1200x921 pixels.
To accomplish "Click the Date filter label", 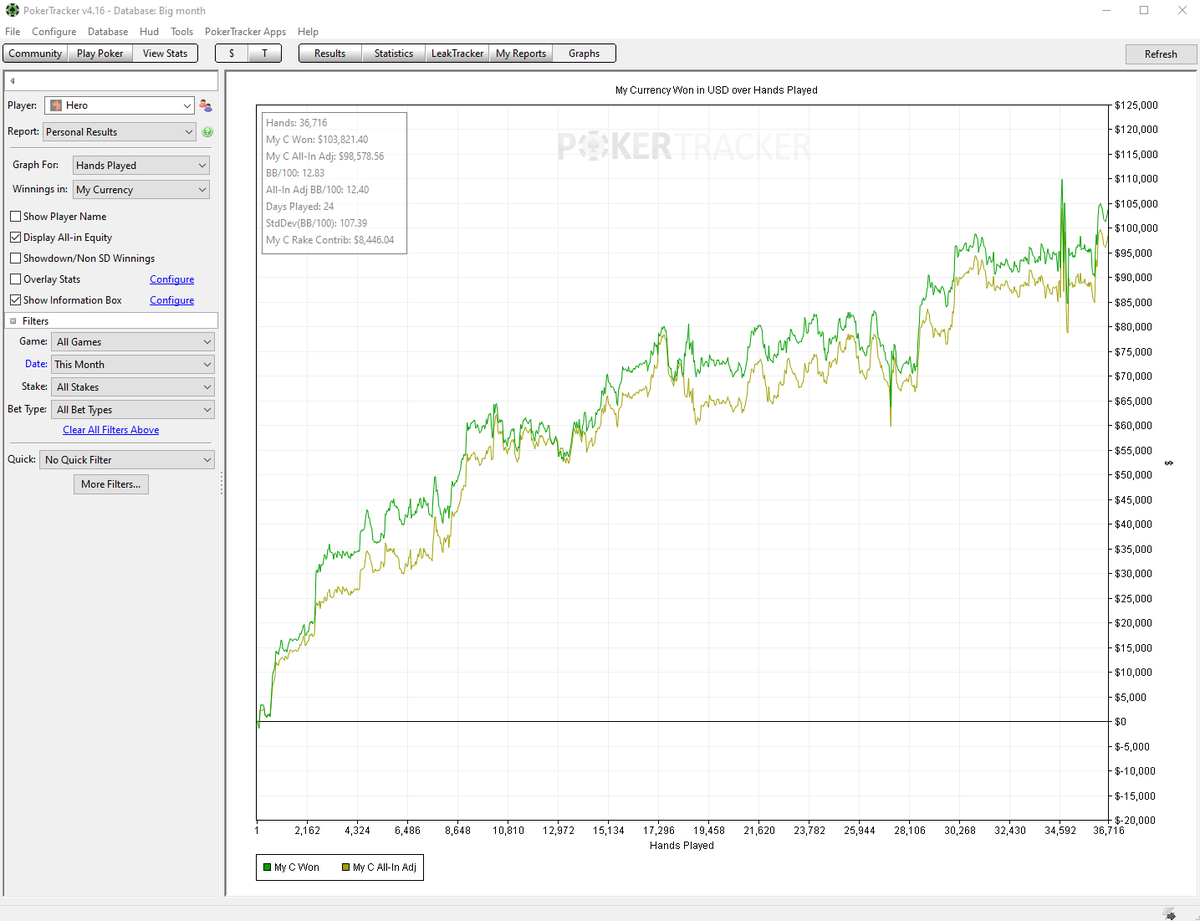I will click(36, 364).
